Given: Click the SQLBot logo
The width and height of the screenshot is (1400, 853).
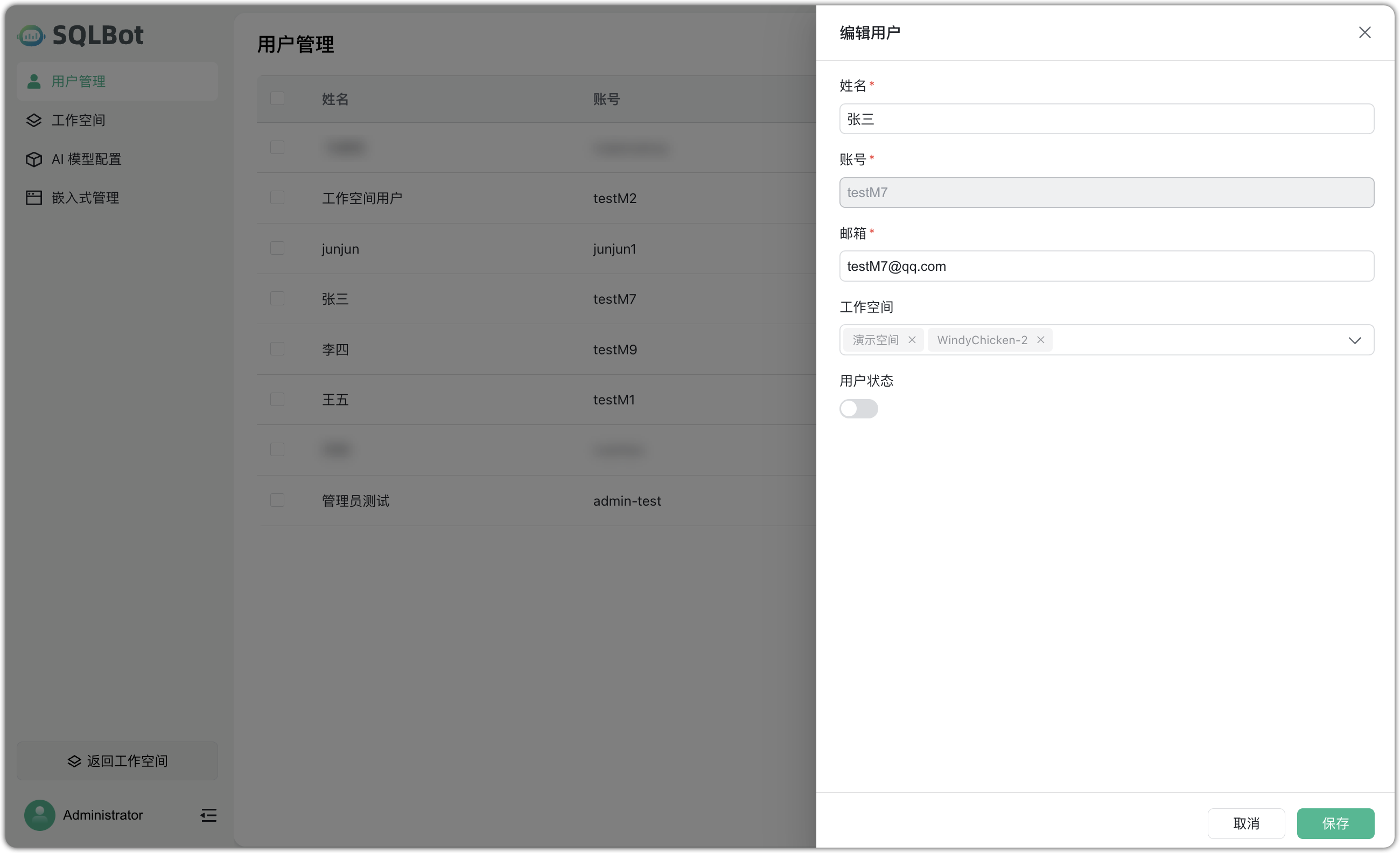Looking at the screenshot, I should tap(81, 35).
